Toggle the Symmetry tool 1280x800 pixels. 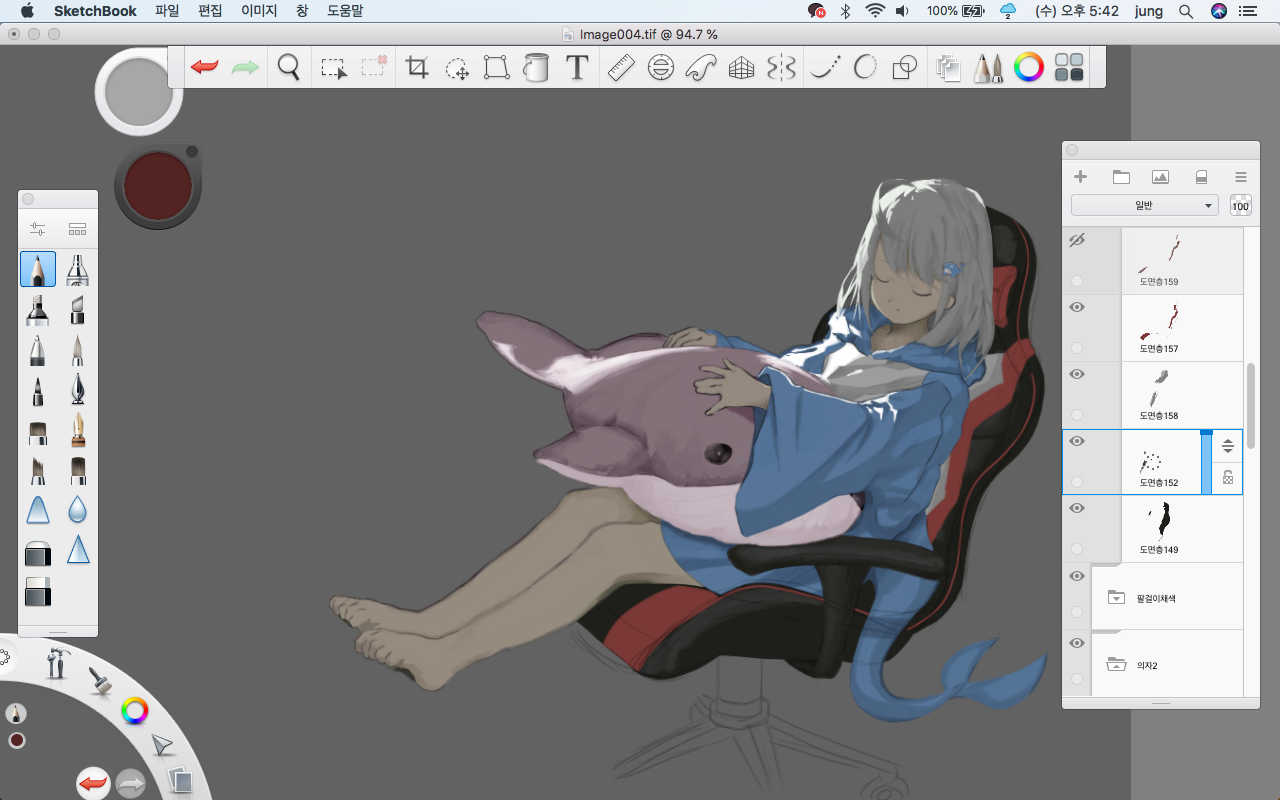pyautogui.click(x=781, y=68)
